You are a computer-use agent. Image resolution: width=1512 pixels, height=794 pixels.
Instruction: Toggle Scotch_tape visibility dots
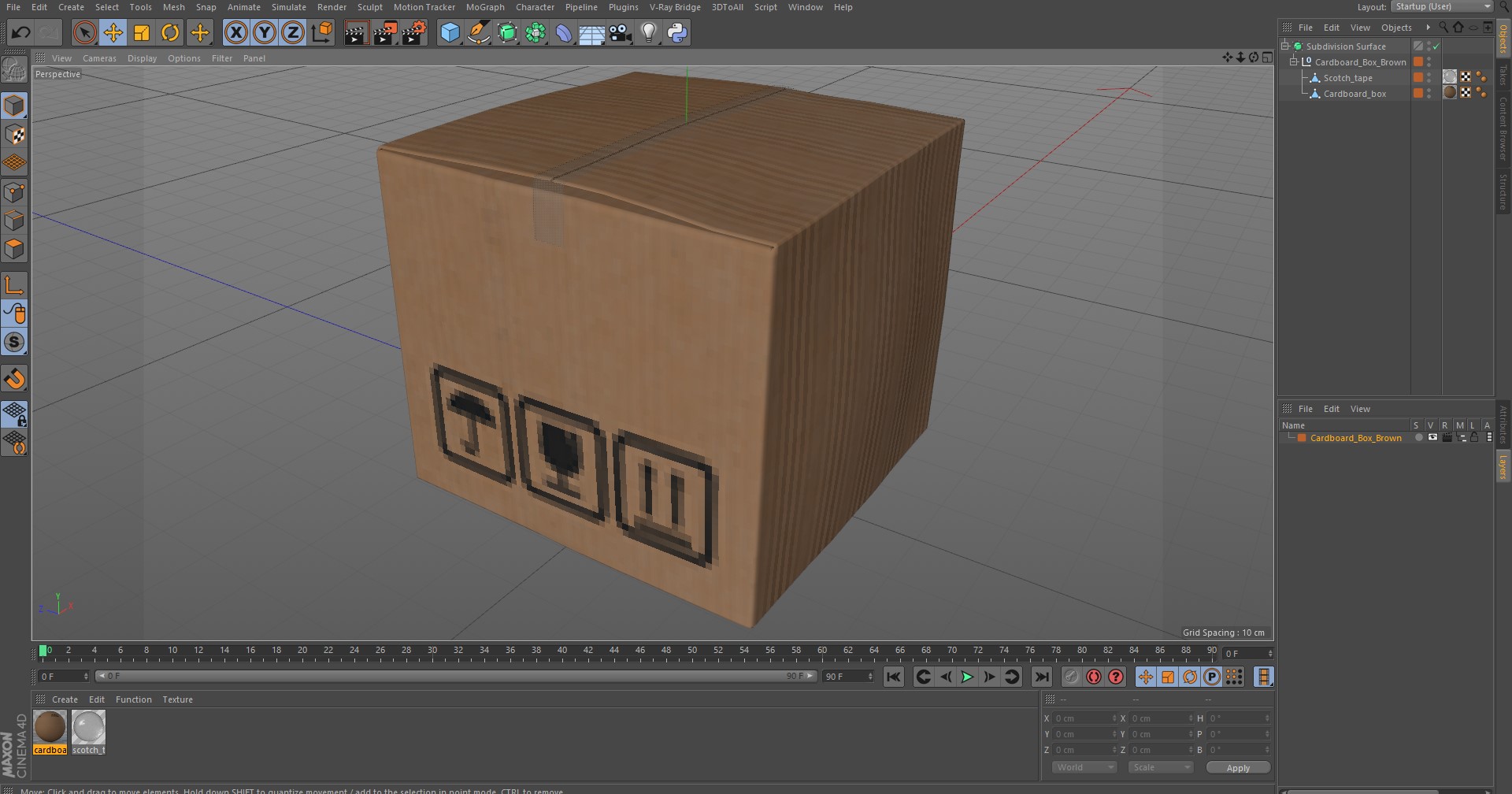[1429, 77]
